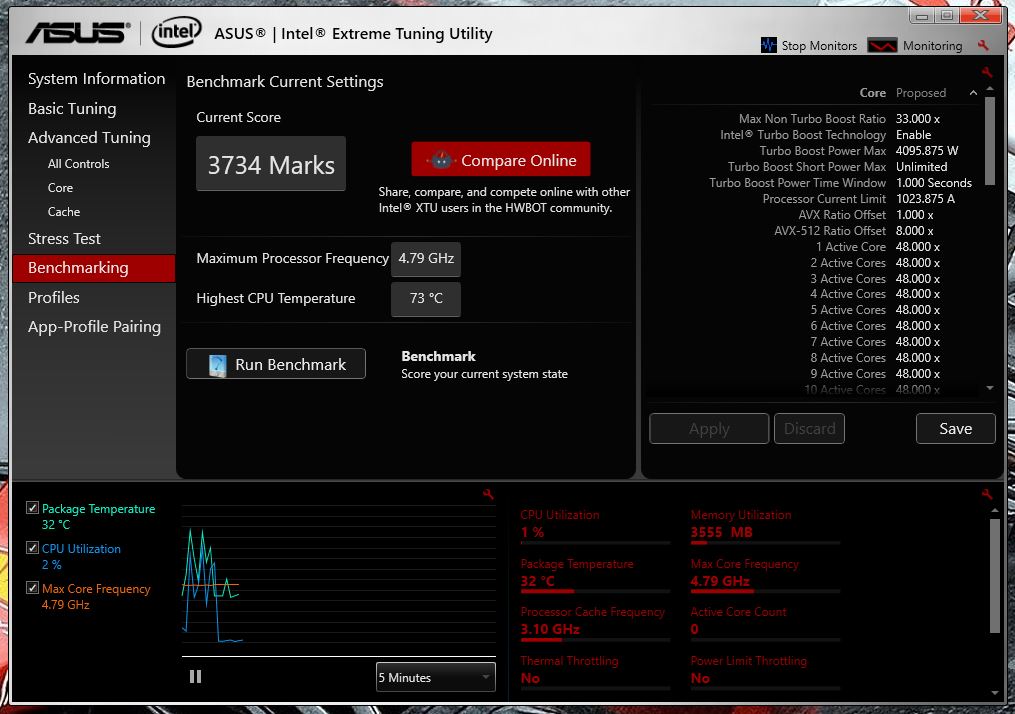Image resolution: width=1015 pixels, height=714 pixels.
Task: Click the monitor stats scroll-up arrow
Action: click(x=995, y=511)
